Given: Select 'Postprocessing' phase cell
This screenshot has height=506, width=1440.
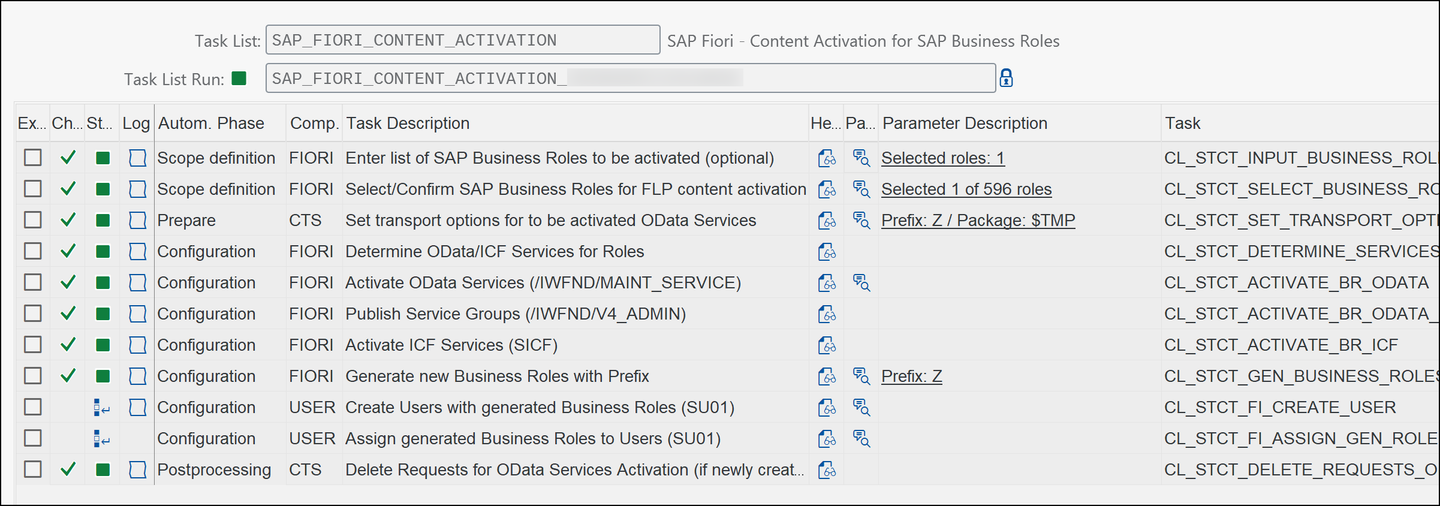Looking at the screenshot, I should point(214,469).
